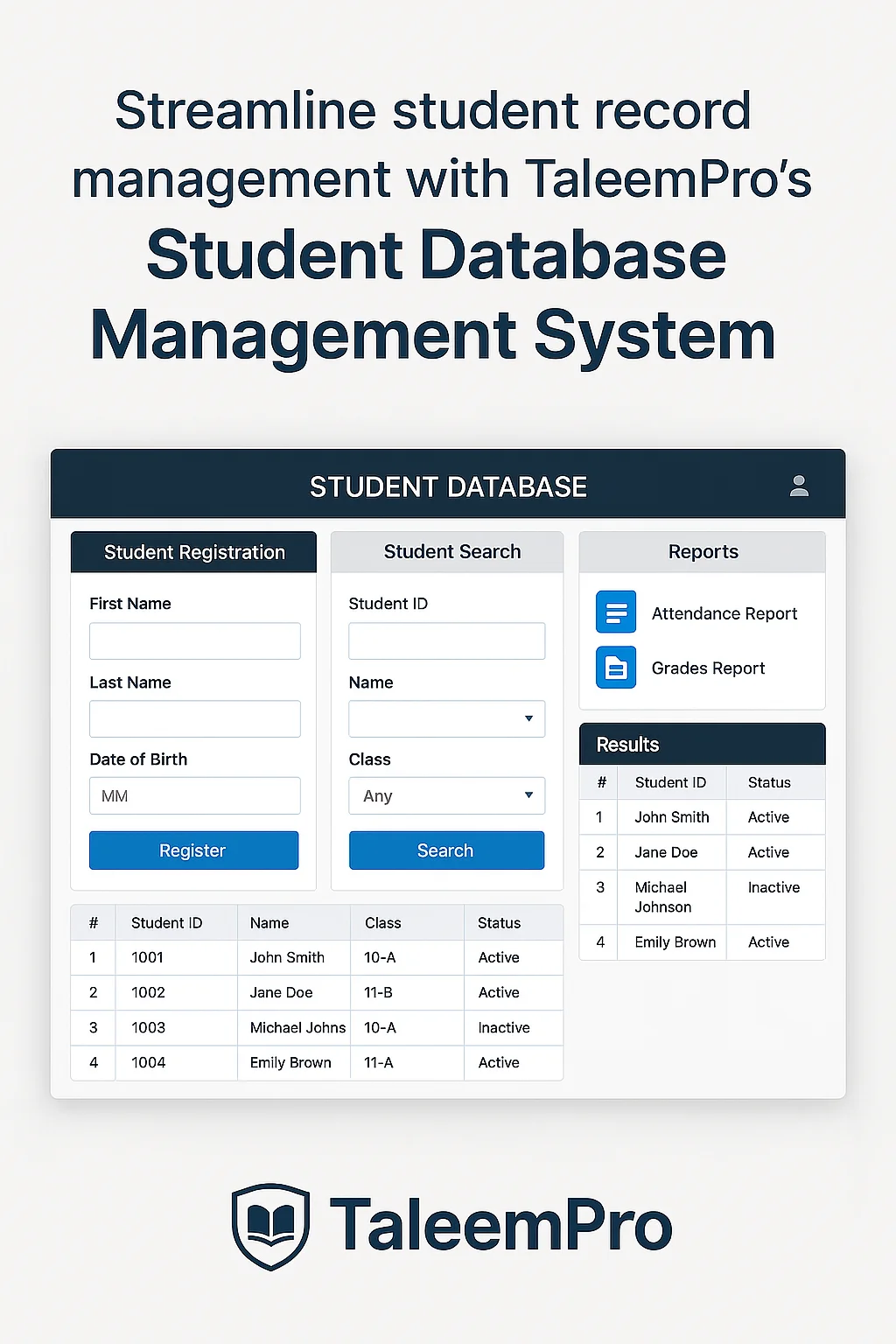Open the Attendance Report document icon
The height and width of the screenshot is (1344, 896).
coord(616,612)
